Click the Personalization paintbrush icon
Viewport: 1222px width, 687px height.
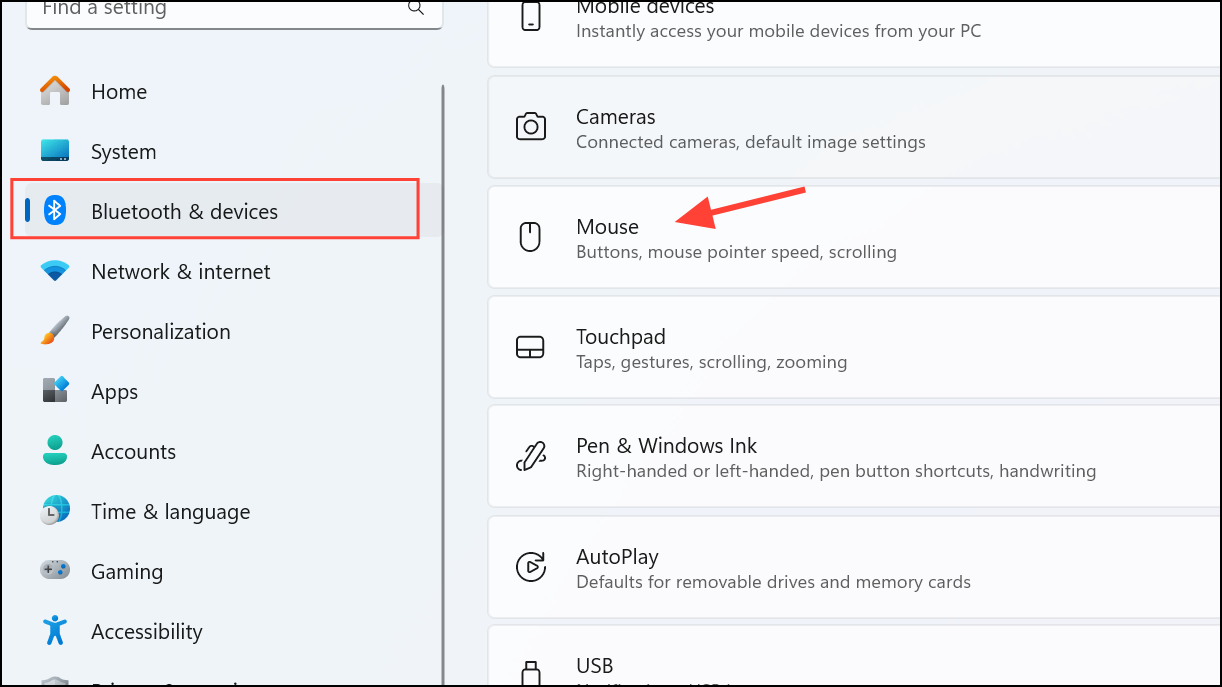[54, 330]
